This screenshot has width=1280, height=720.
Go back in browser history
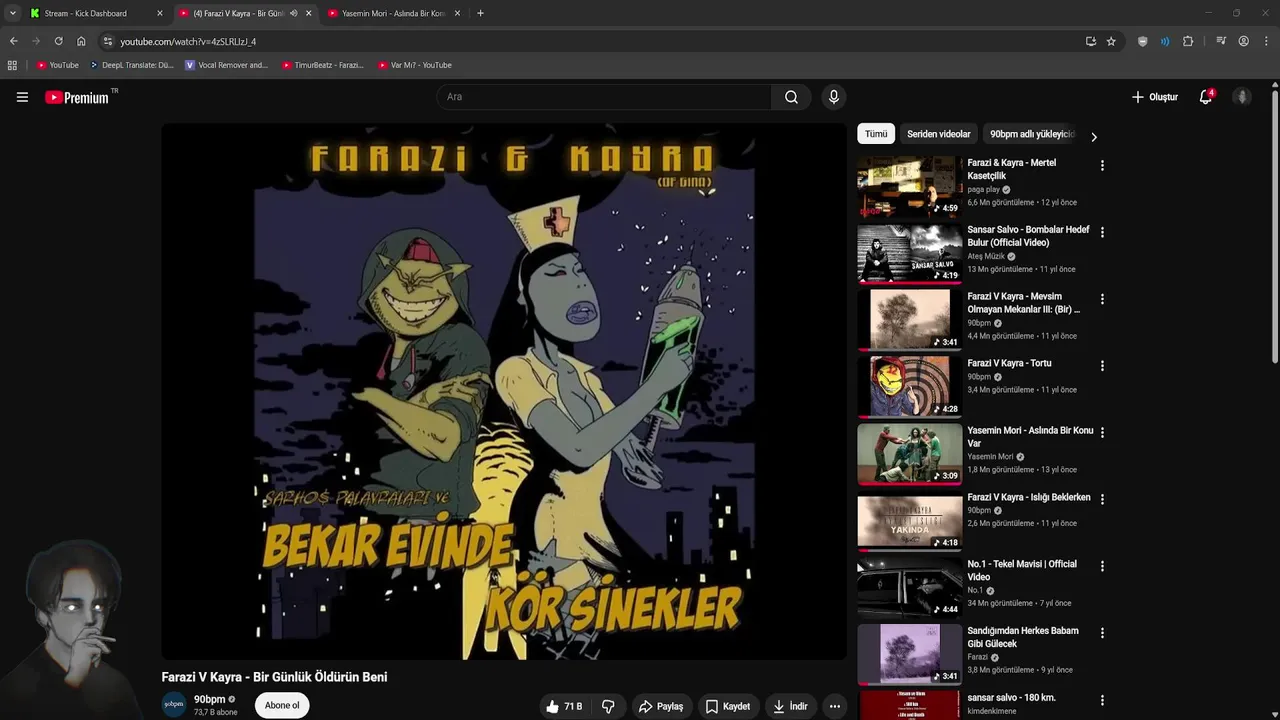(13, 41)
